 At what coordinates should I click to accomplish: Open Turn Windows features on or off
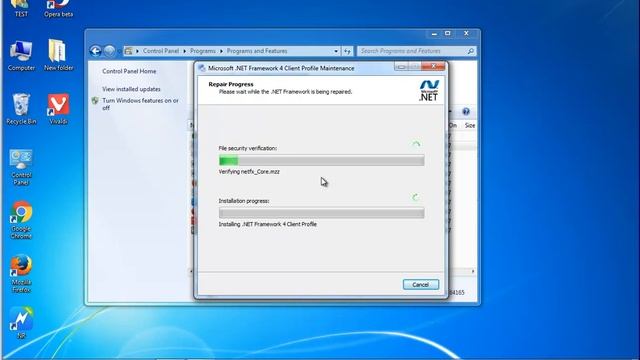[140, 104]
